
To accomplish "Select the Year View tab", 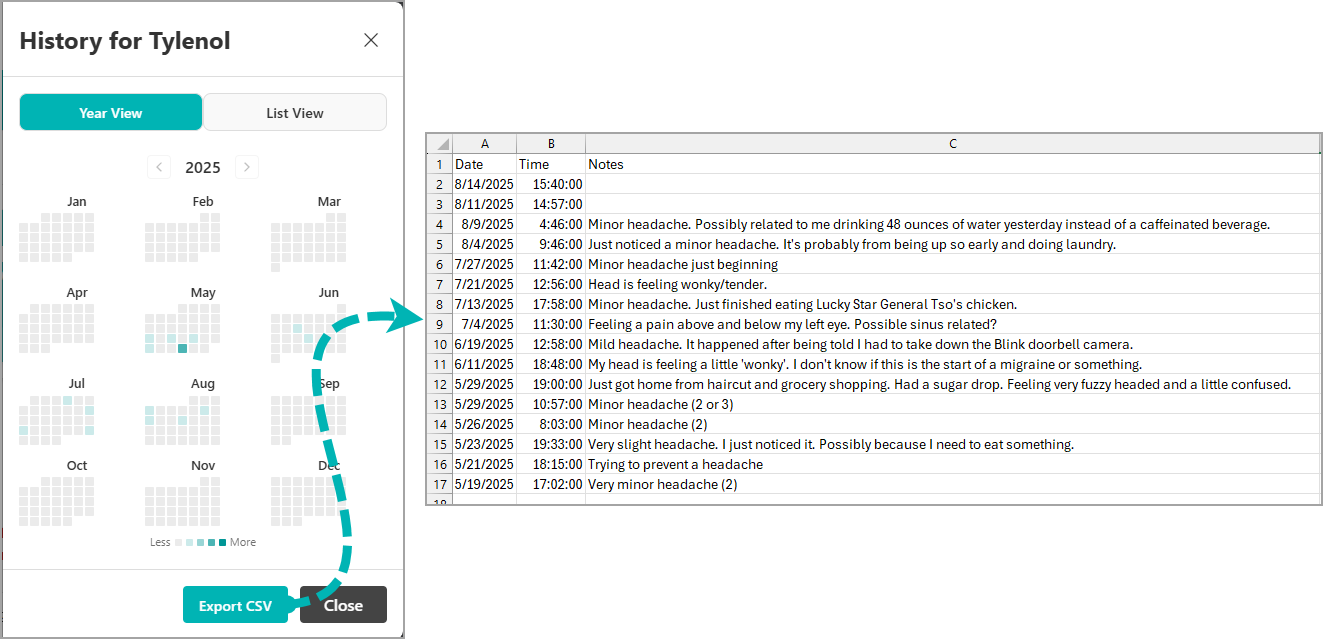I will click(x=111, y=113).
